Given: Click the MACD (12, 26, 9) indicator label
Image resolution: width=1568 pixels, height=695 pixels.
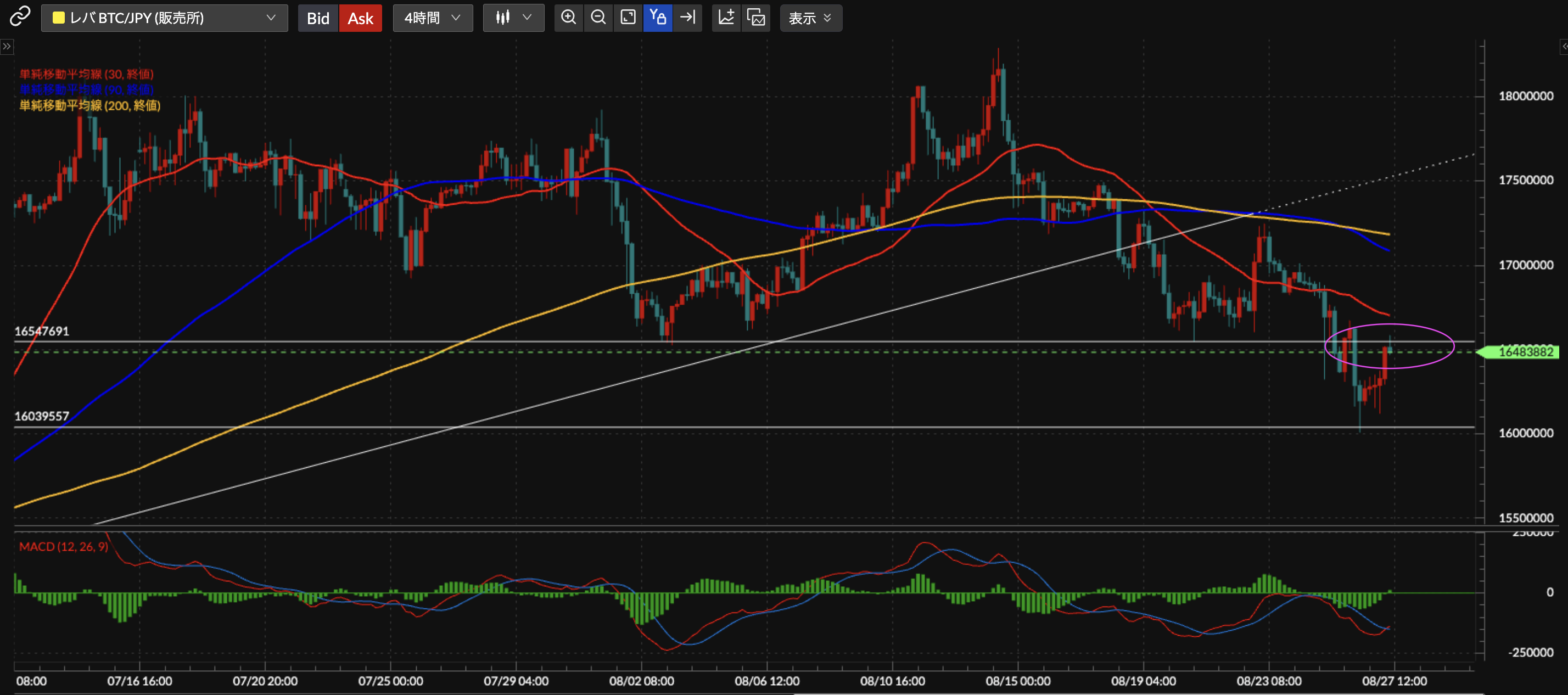Looking at the screenshot, I should (63, 547).
